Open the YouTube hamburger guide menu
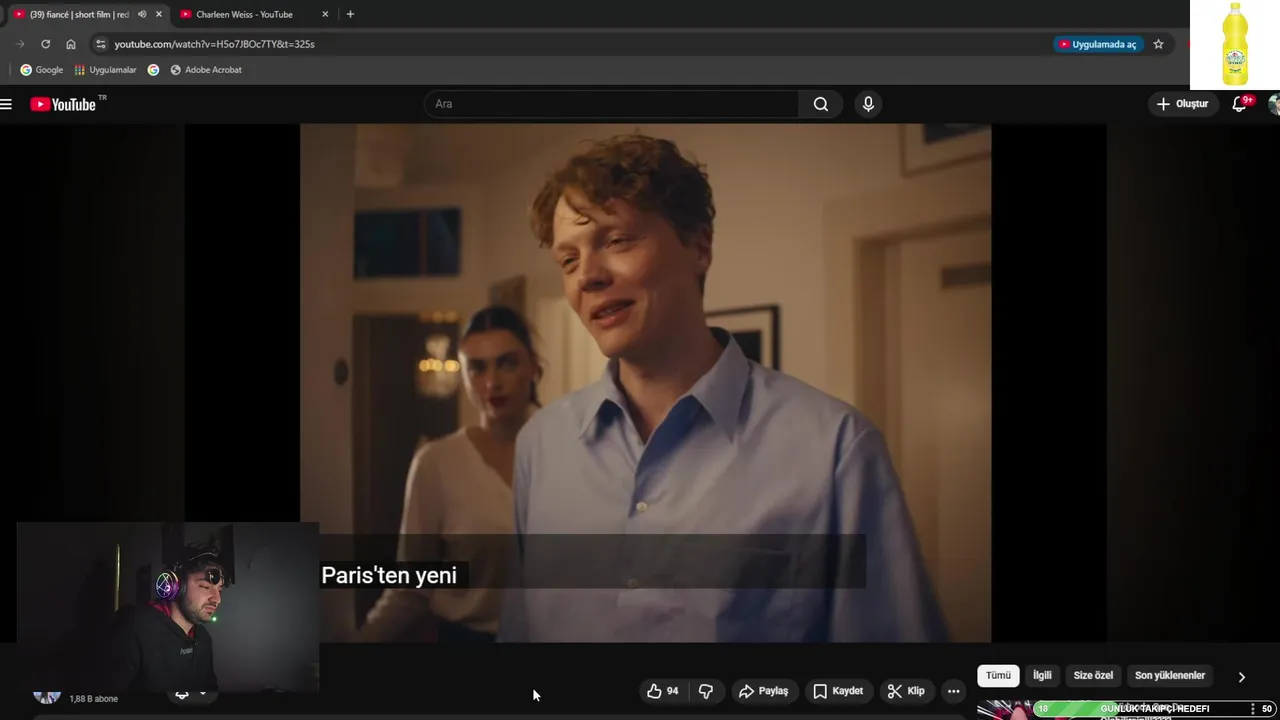This screenshot has width=1280, height=720. pos(6,104)
